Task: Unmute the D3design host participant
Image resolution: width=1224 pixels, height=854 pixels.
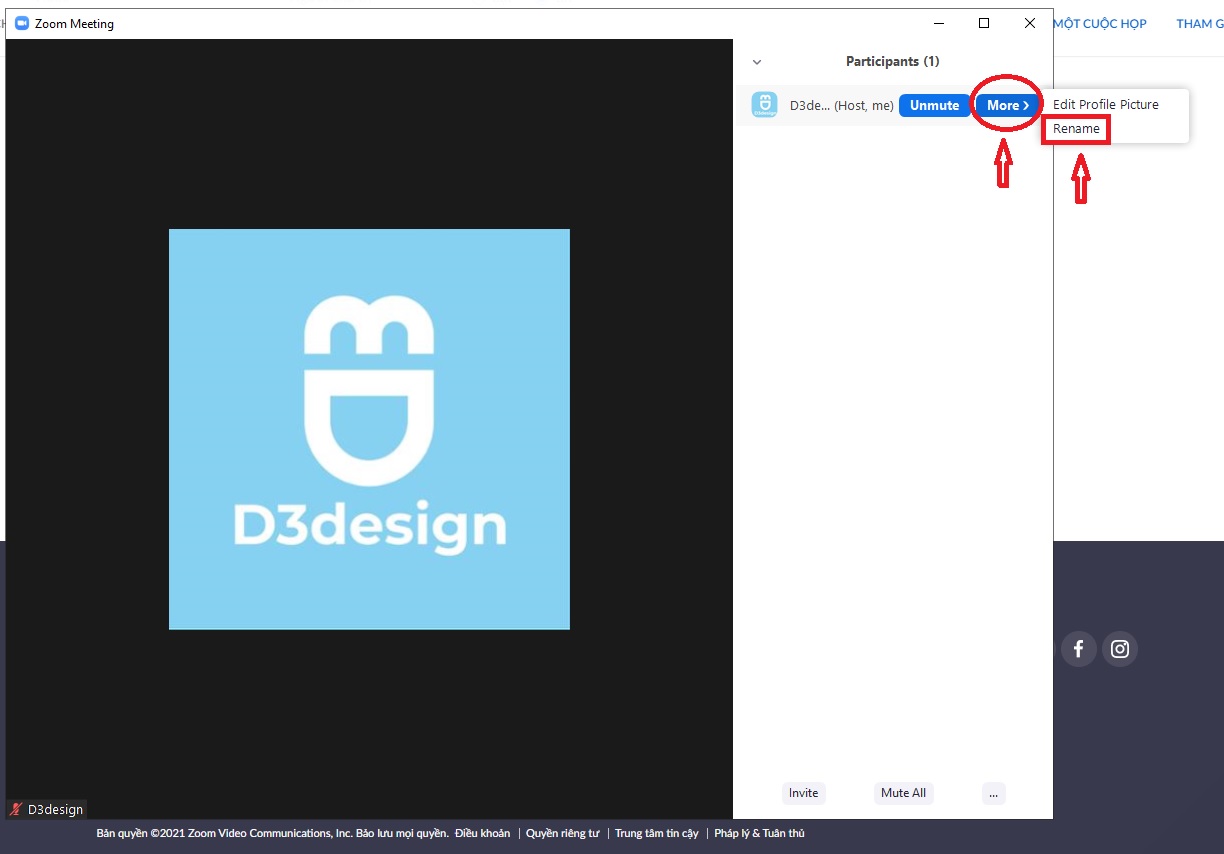Action: [934, 105]
